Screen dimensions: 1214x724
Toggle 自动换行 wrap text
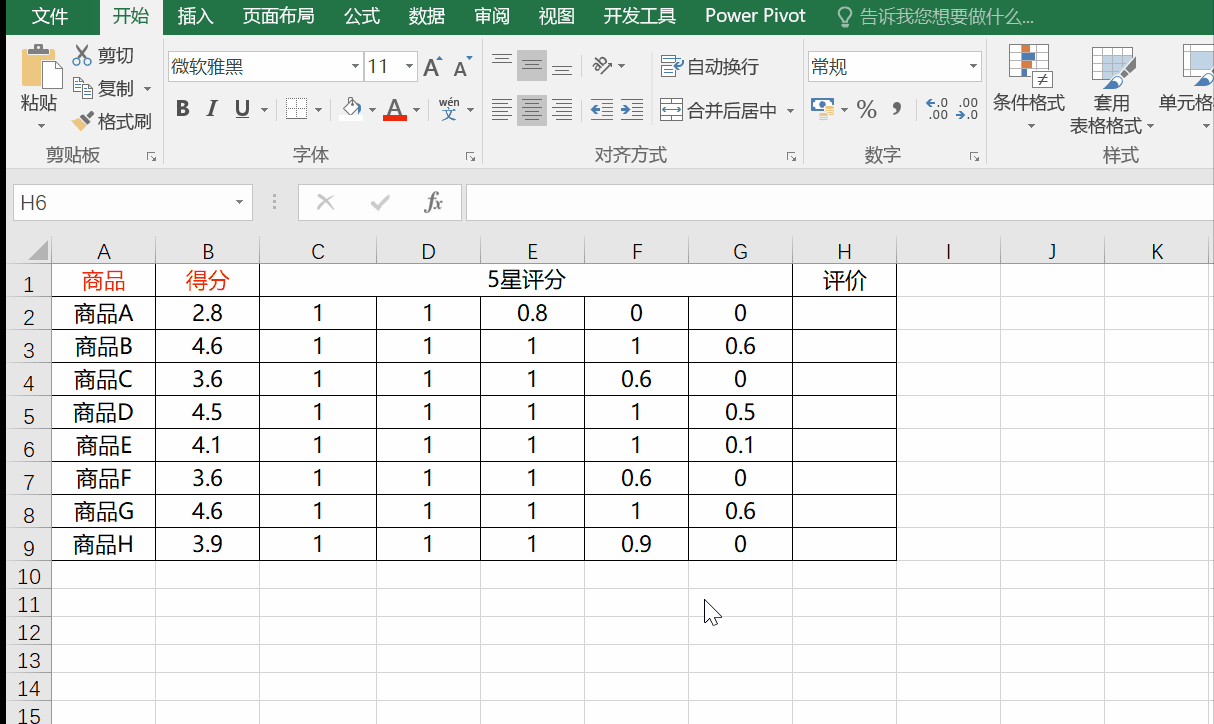[x=710, y=67]
